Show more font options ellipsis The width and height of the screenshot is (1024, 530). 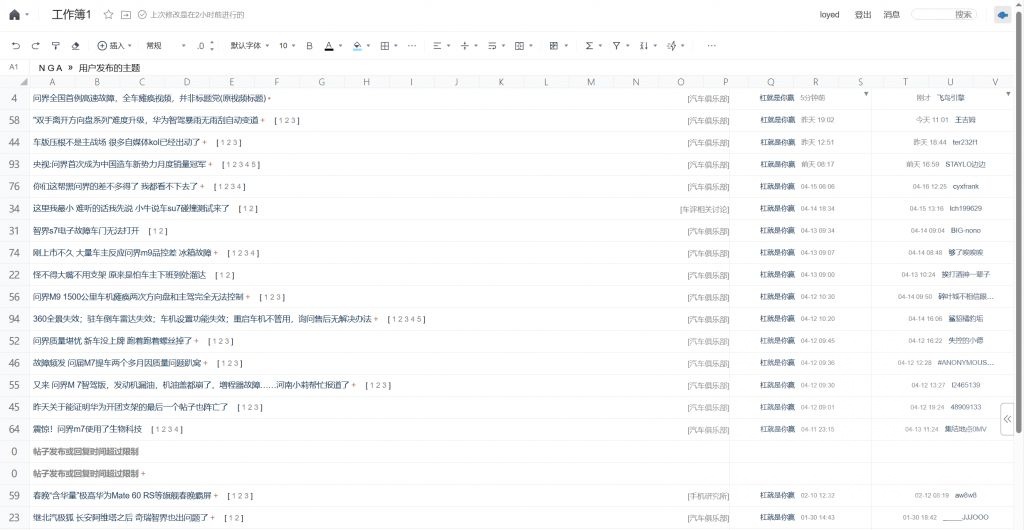412,46
